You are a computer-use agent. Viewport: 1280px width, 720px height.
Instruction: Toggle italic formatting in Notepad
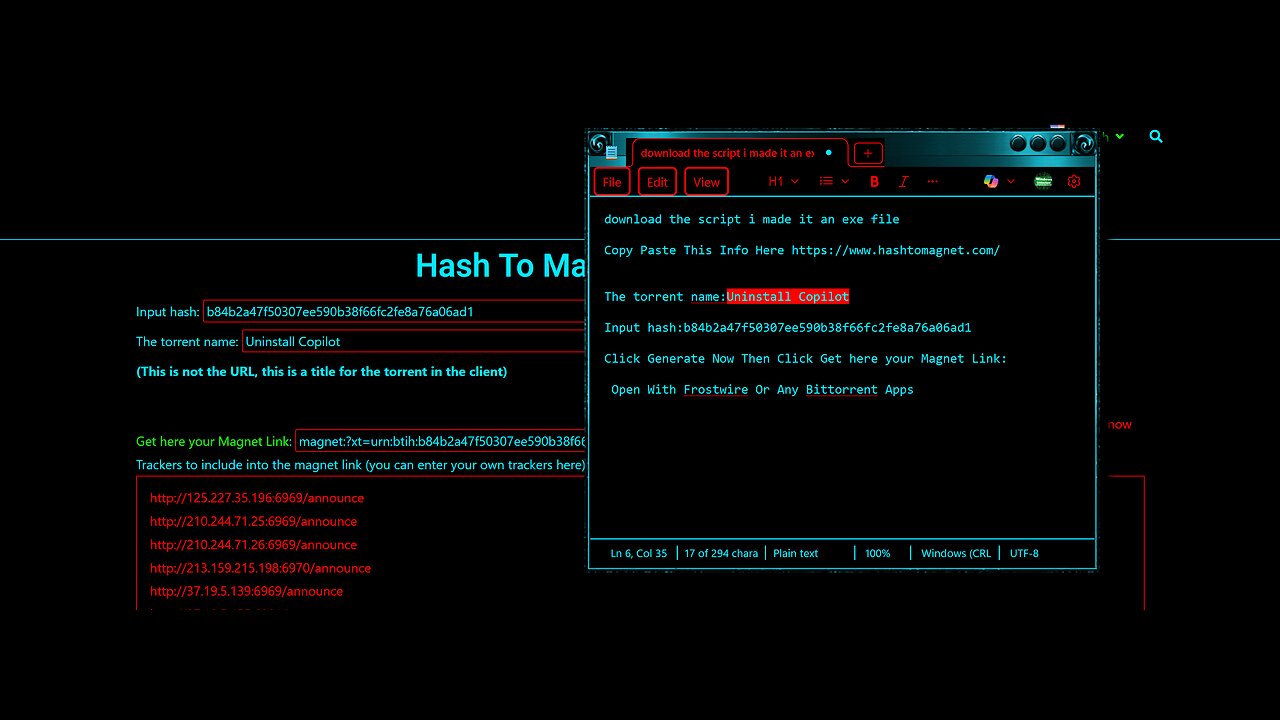point(904,181)
